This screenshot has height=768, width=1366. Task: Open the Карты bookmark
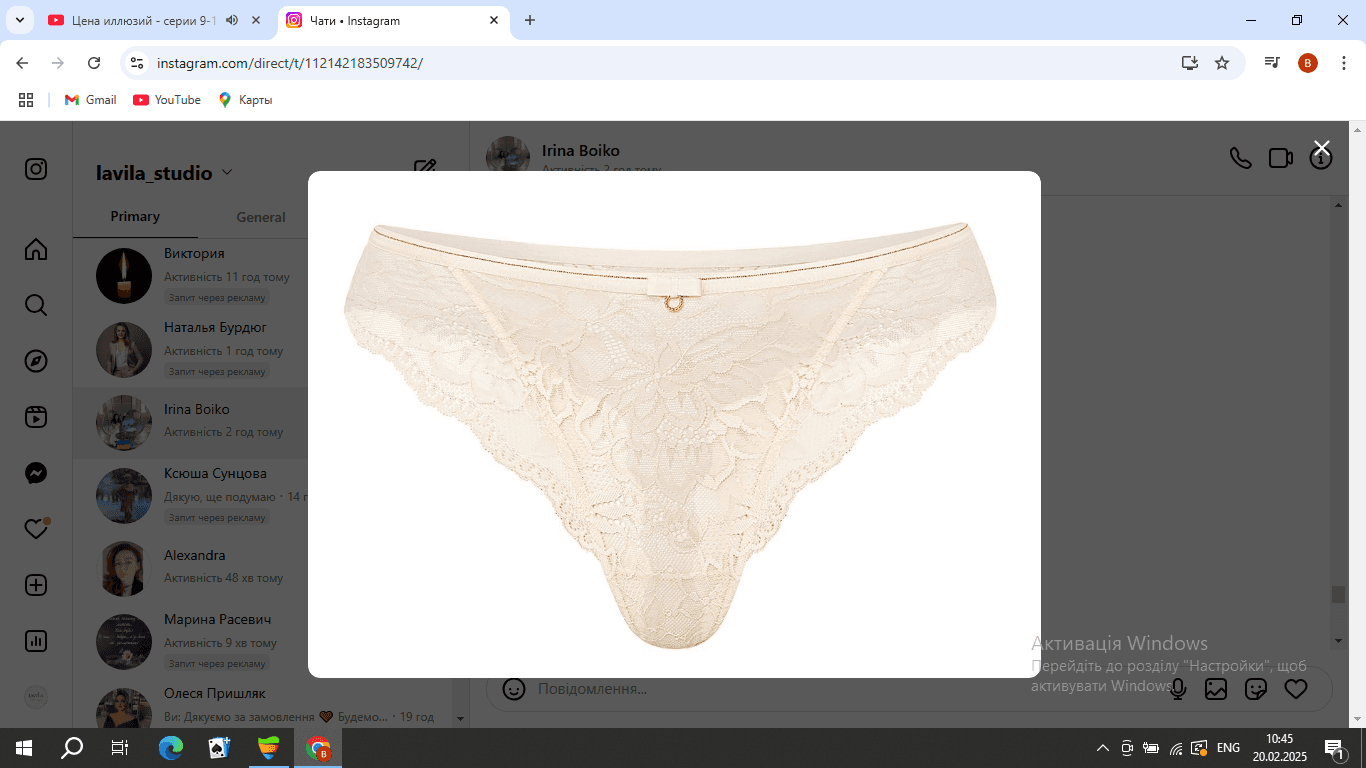tap(246, 100)
